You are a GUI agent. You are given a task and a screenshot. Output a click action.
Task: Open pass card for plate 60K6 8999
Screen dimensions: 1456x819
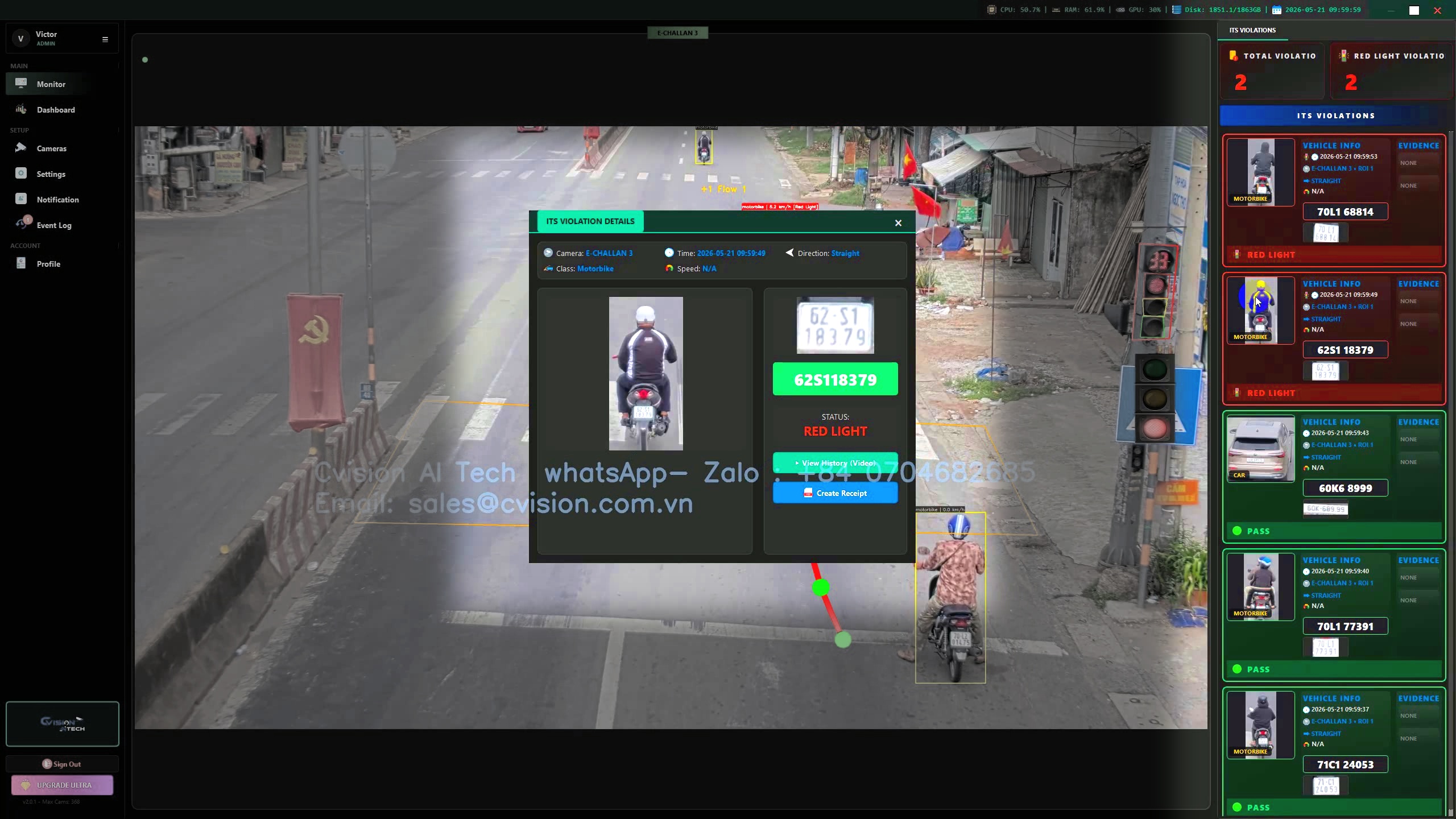click(1334, 477)
